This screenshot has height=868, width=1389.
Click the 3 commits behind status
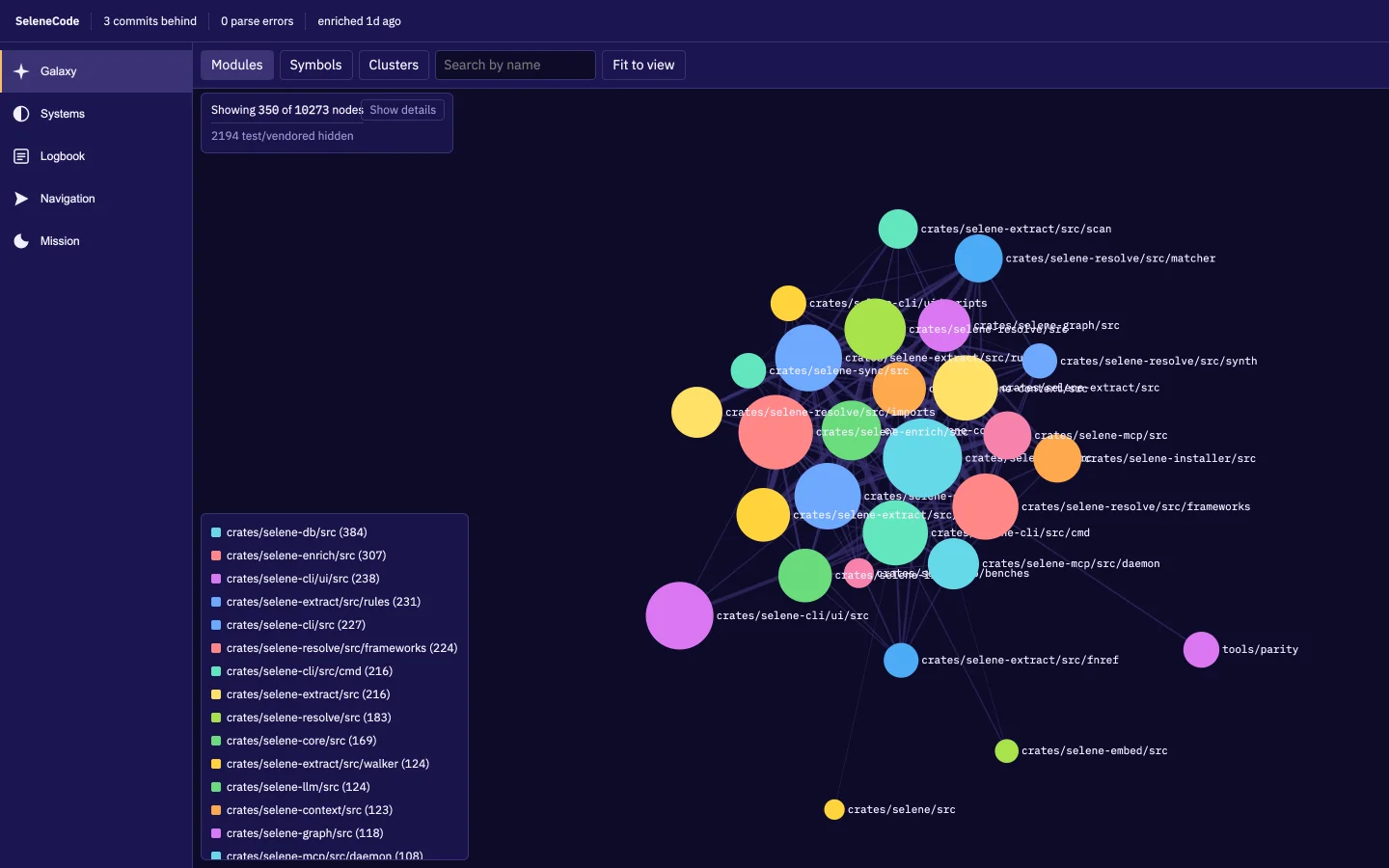point(150,21)
